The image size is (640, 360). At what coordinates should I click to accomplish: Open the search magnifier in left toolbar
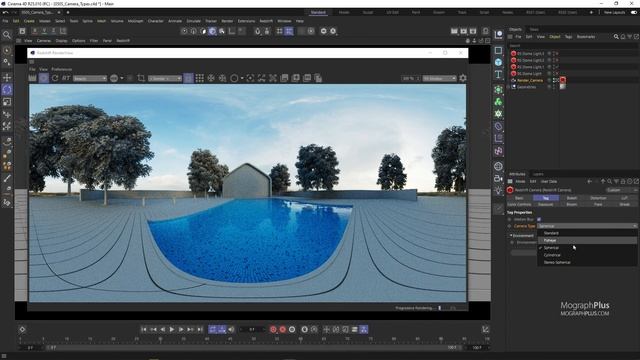(7, 35)
